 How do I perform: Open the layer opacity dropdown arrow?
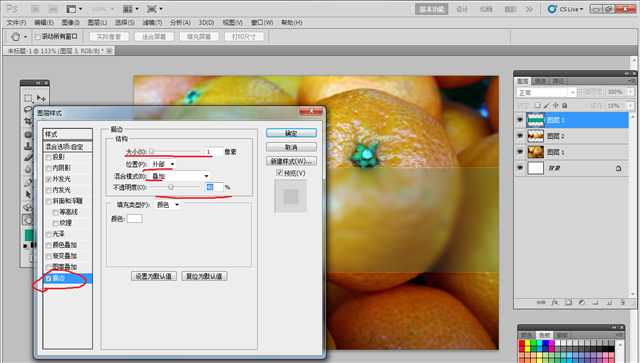point(631,92)
